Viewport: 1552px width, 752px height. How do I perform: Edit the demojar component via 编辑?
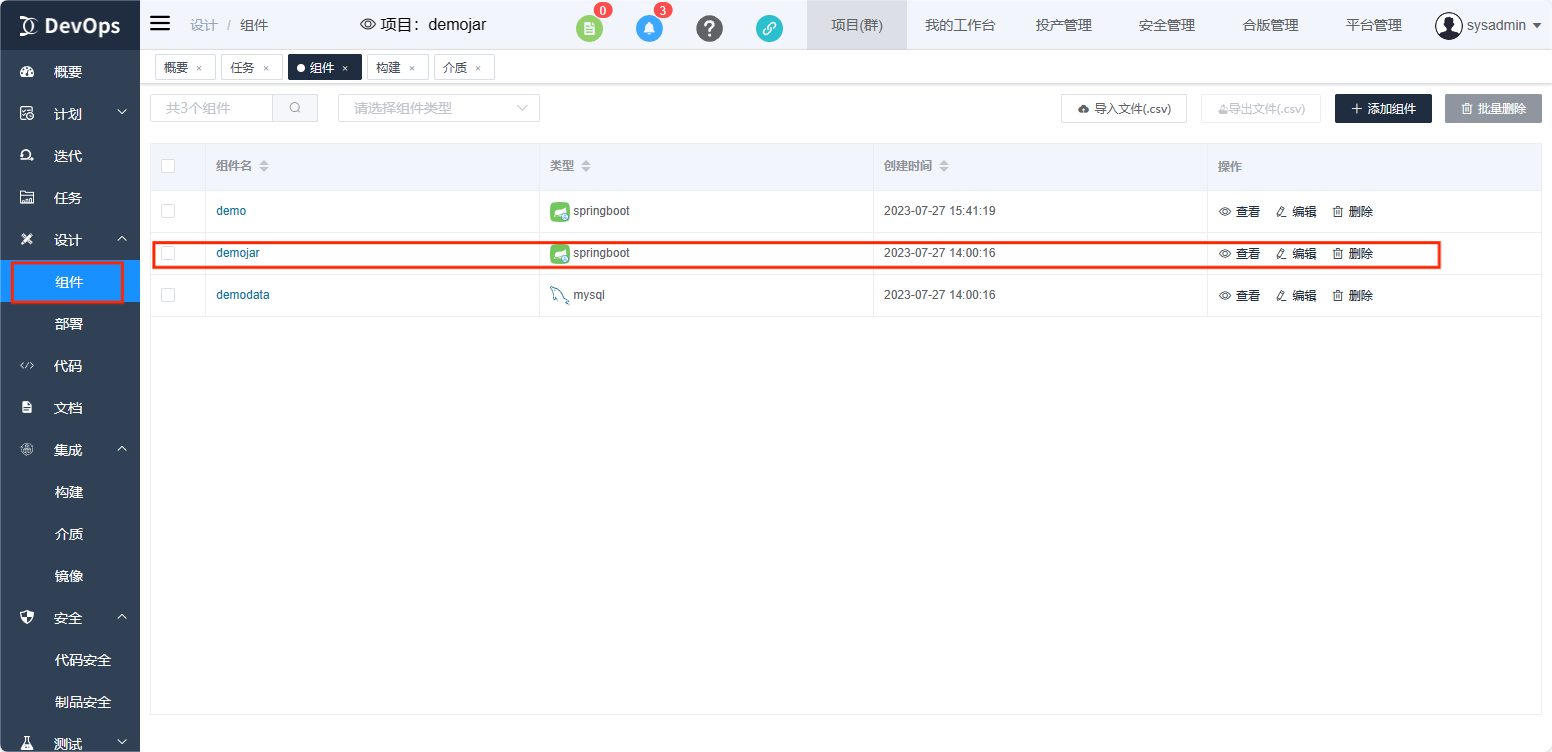click(1296, 254)
